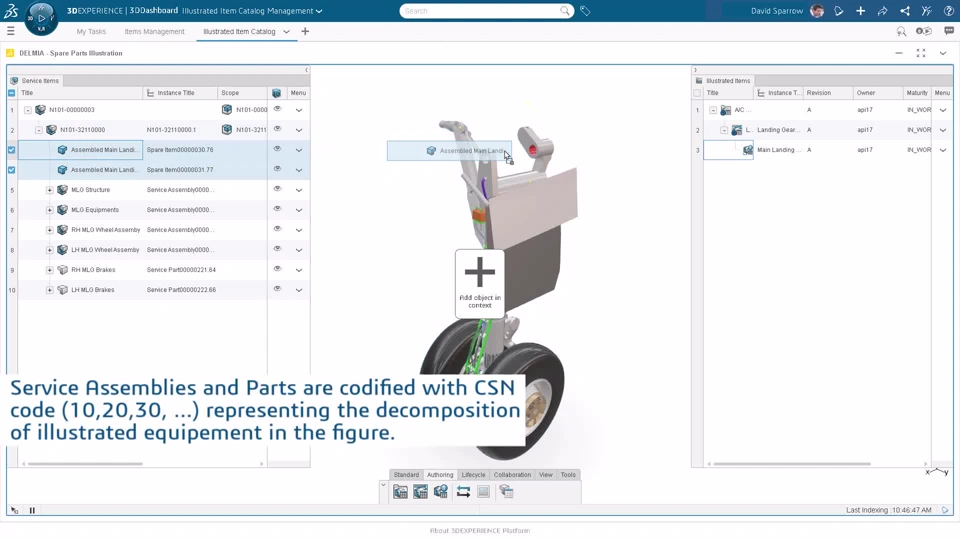The width and height of the screenshot is (960, 540).
Task: Click the Illustrated Items horizontal scrollbar
Action: [792, 464]
